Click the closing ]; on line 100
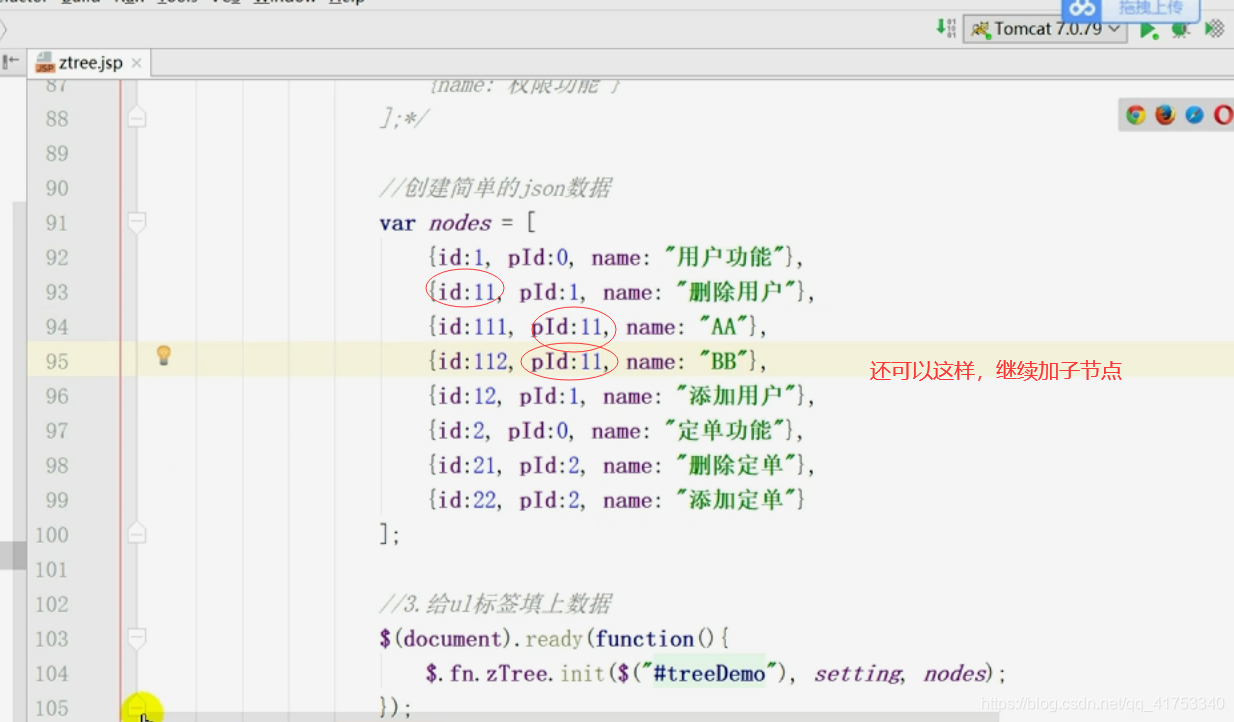1234x722 pixels. point(389,535)
